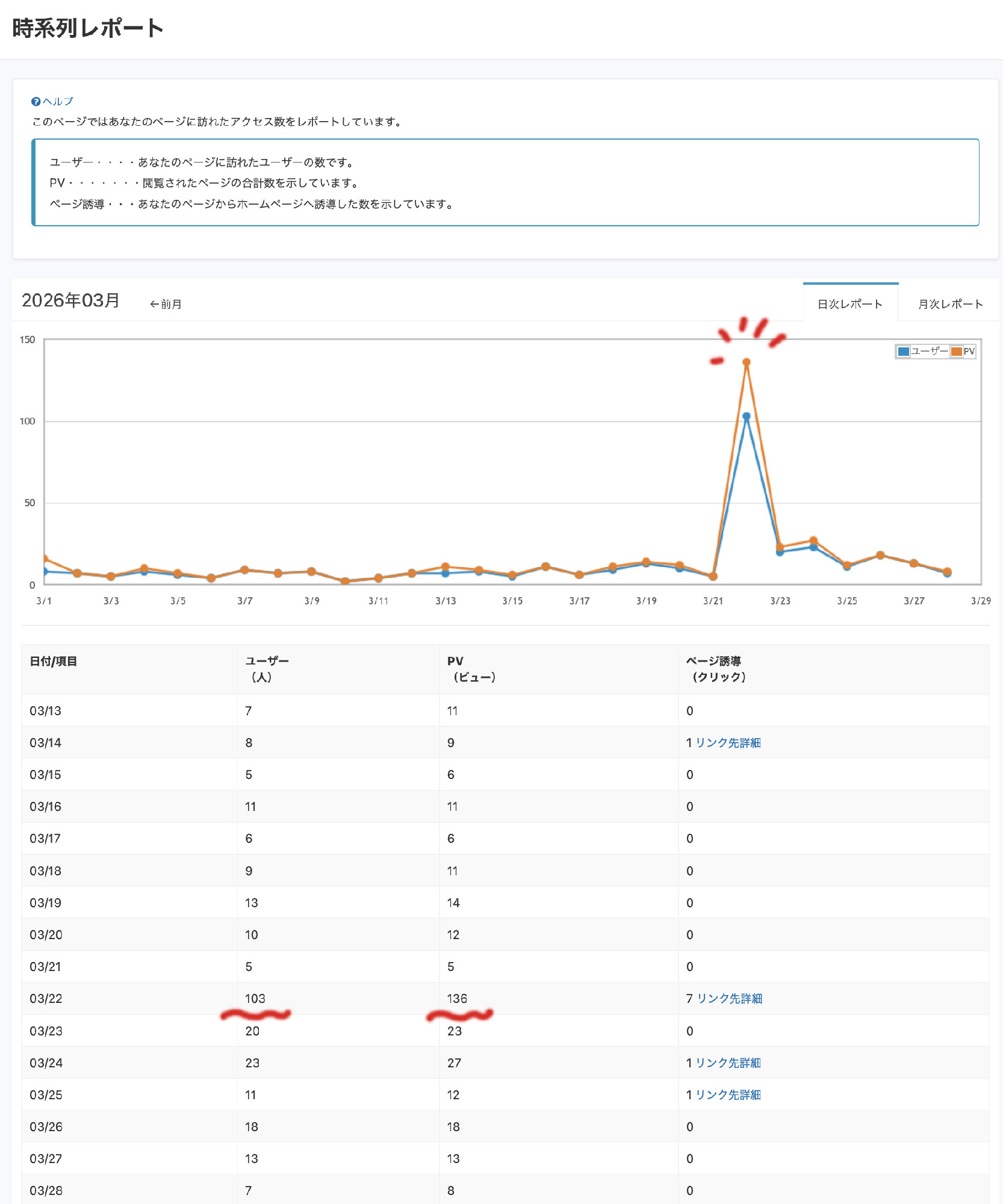Click the PV (ビュー) column header
Image resolution: width=1003 pixels, height=1204 pixels.
[x=471, y=669]
